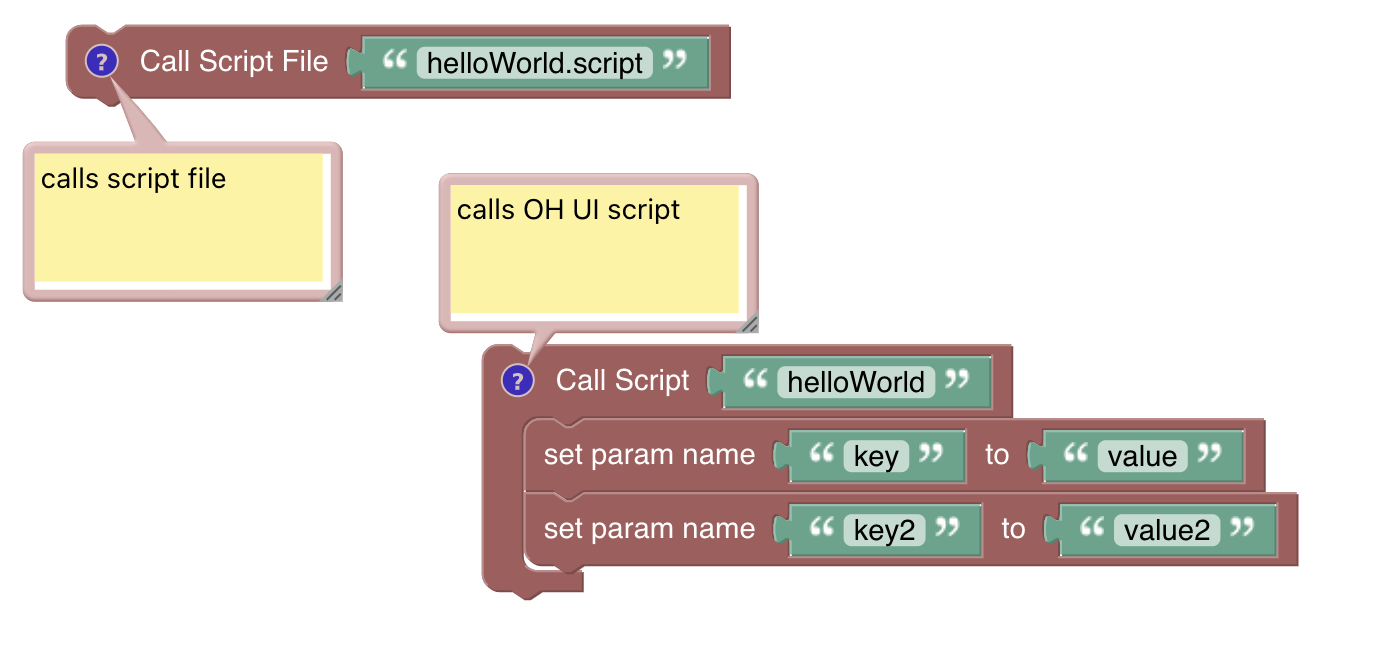Edit the 'helloWorld' script name field
The image size is (1392, 656).
tap(856, 382)
